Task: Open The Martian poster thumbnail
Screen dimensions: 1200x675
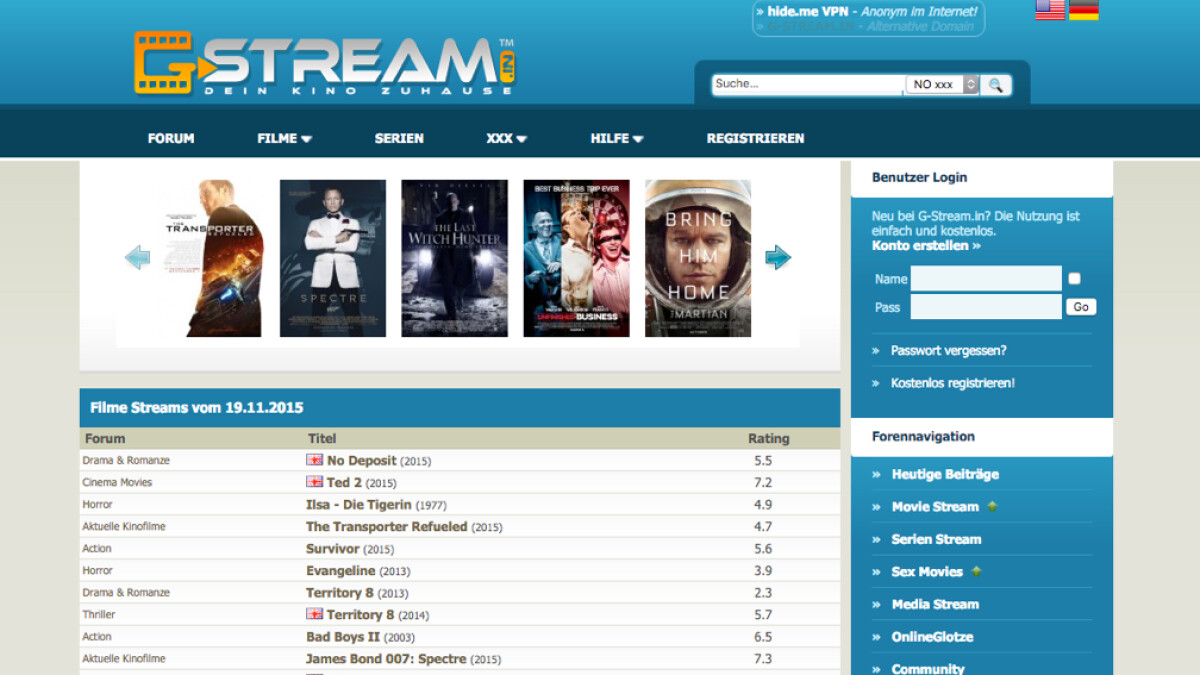Action: pos(697,257)
